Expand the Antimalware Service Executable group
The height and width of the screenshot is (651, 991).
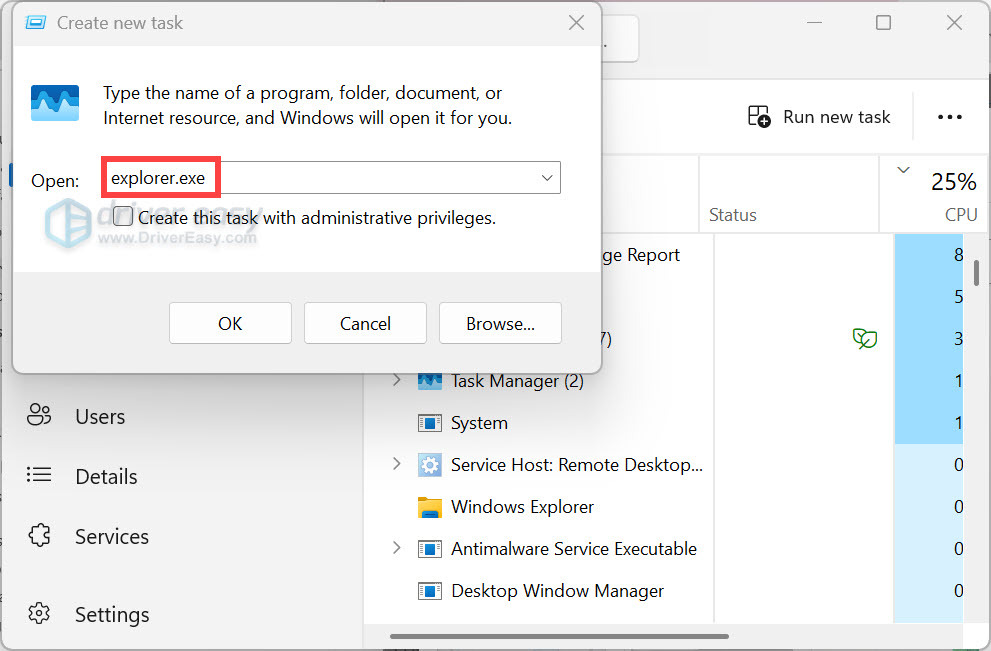pos(396,547)
